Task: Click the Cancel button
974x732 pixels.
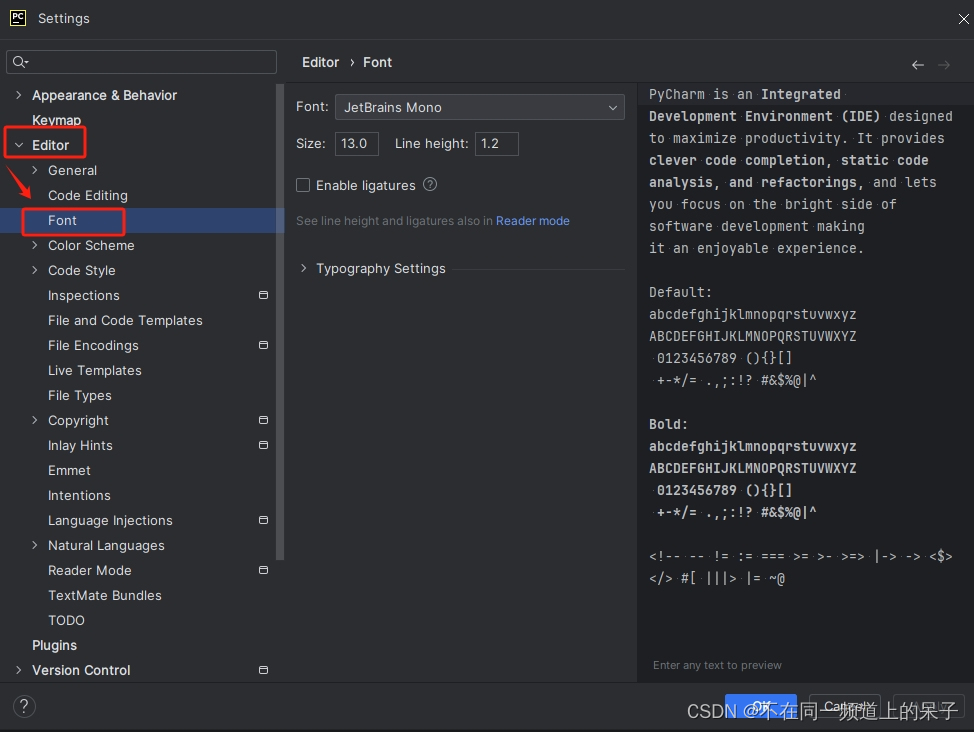Action: pyautogui.click(x=844, y=706)
